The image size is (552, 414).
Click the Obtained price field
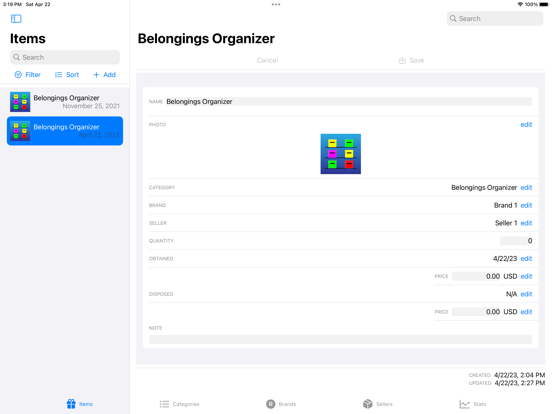point(476,276)
